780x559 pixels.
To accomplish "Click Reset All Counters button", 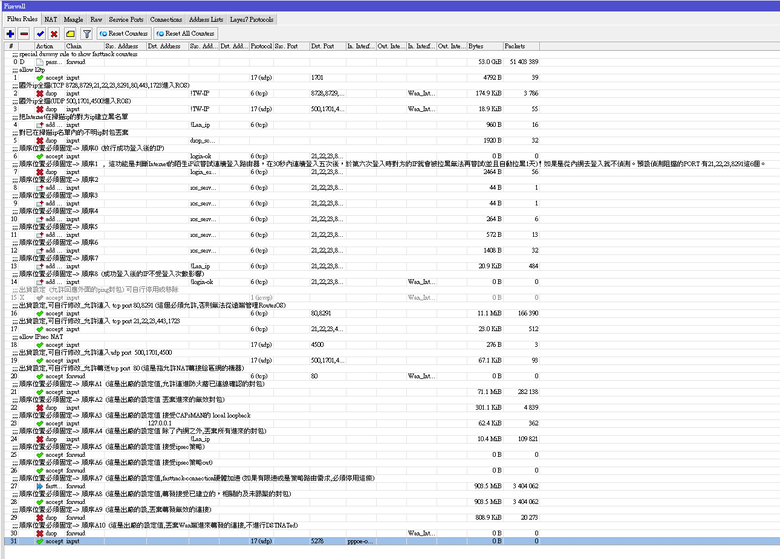I will 185,34.
